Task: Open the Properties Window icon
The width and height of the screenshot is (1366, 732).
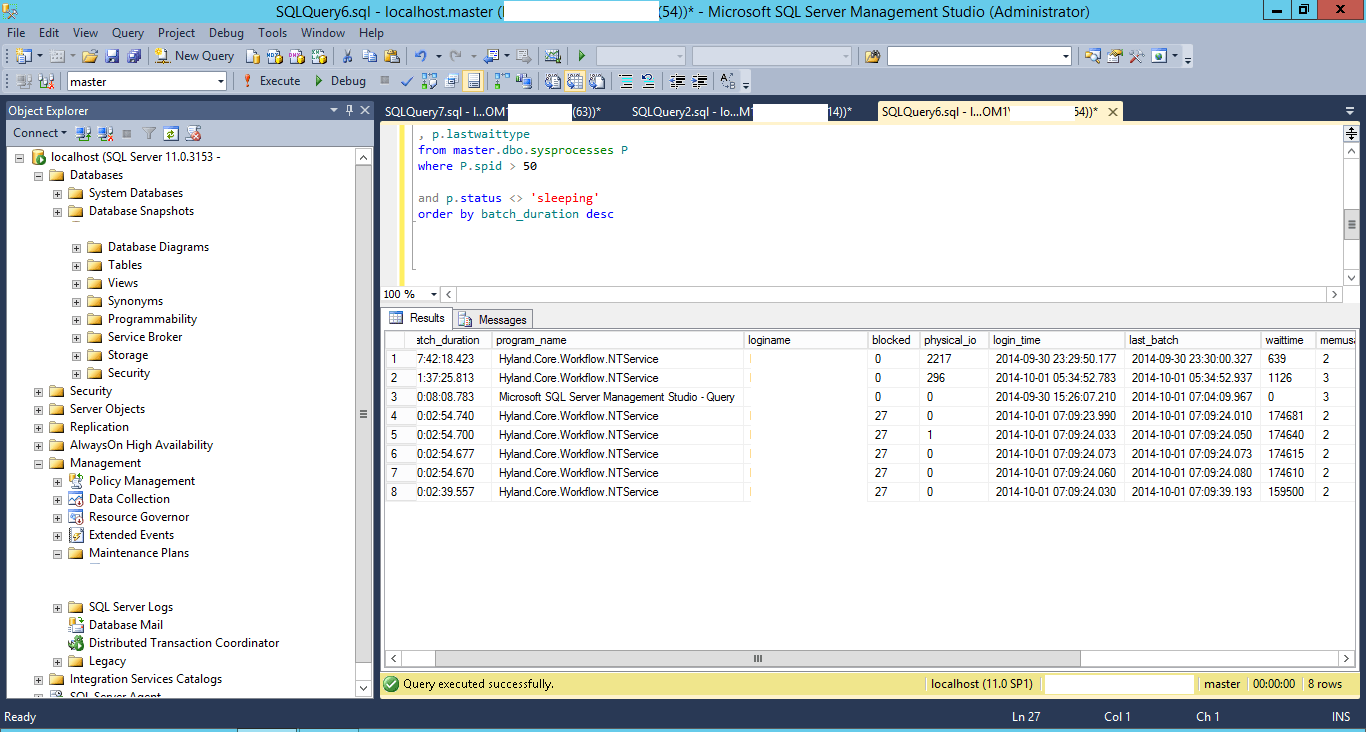Action: (x=1114, y=56)
